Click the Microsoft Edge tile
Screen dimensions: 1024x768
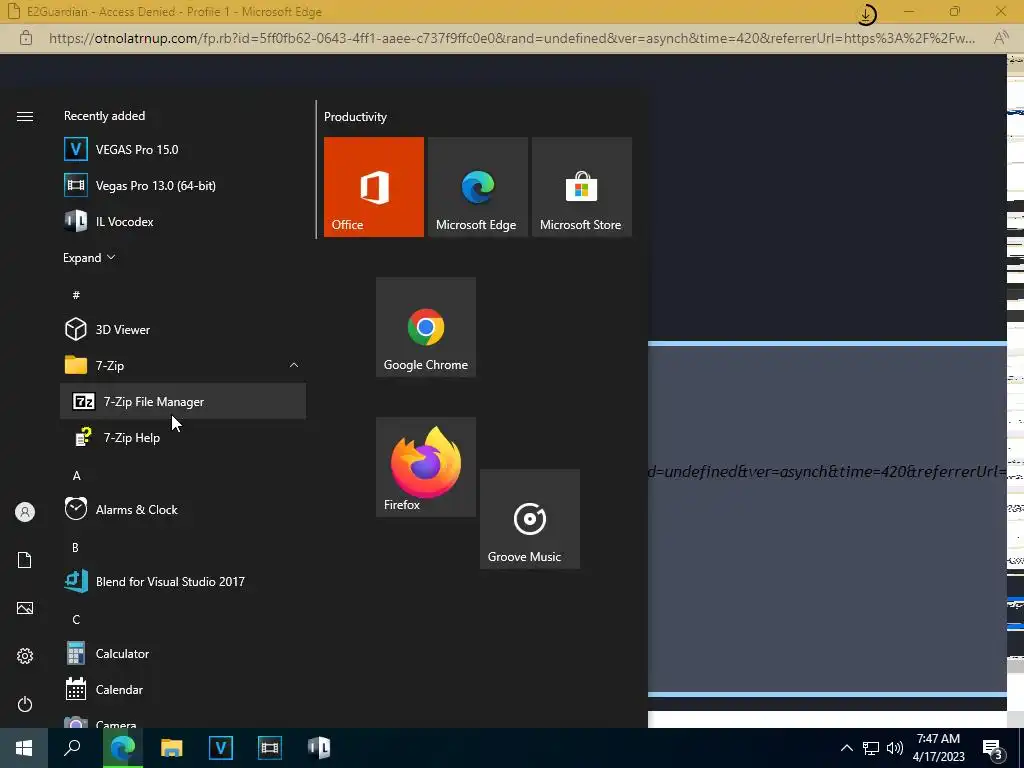pos(477,187)
